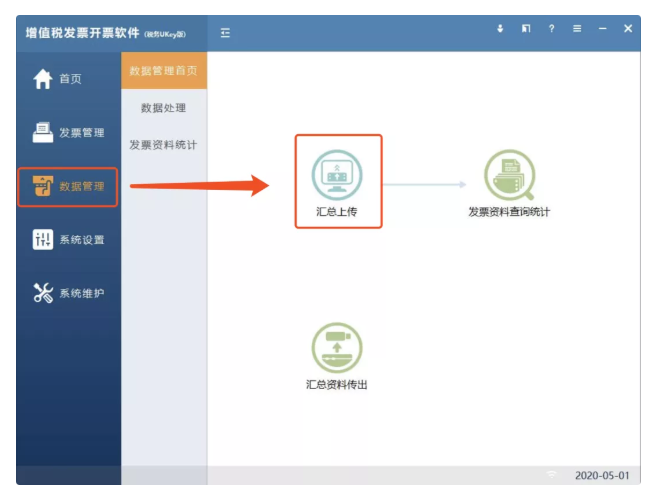Select the 数据管理首页 tab

(x=163, y=70)
